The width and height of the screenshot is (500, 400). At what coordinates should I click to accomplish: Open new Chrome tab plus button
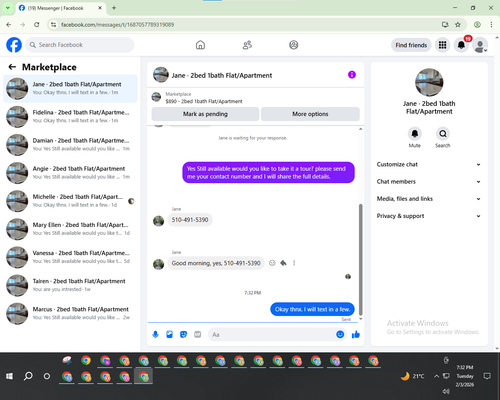pyautogui.click(x=114, y=8)
